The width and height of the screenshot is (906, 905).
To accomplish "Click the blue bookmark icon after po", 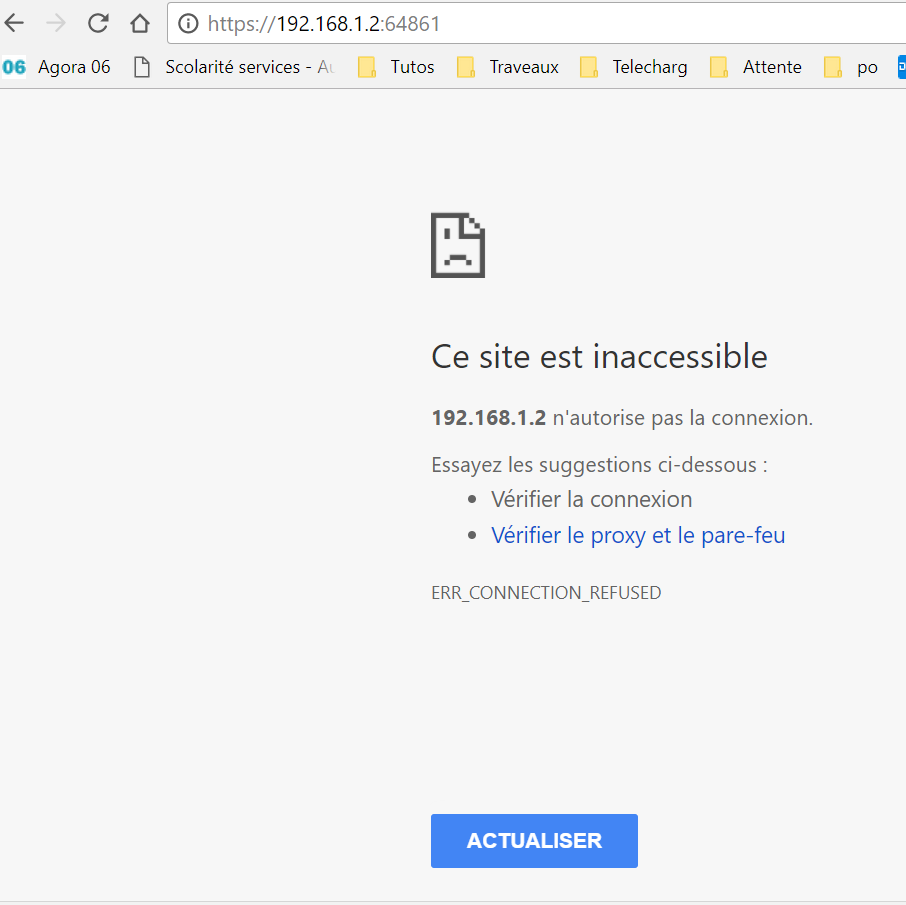I will [x=900, y=67].
